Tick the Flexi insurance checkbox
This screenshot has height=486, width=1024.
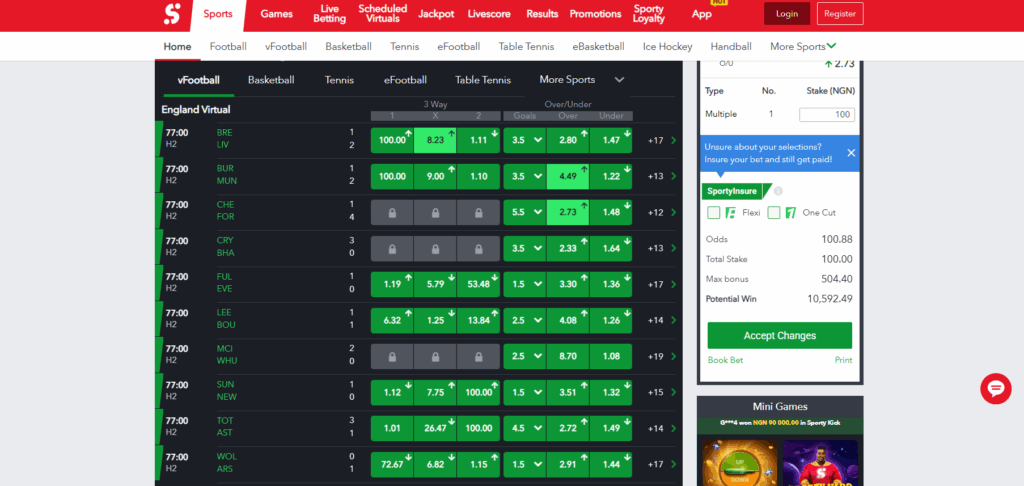714,213
